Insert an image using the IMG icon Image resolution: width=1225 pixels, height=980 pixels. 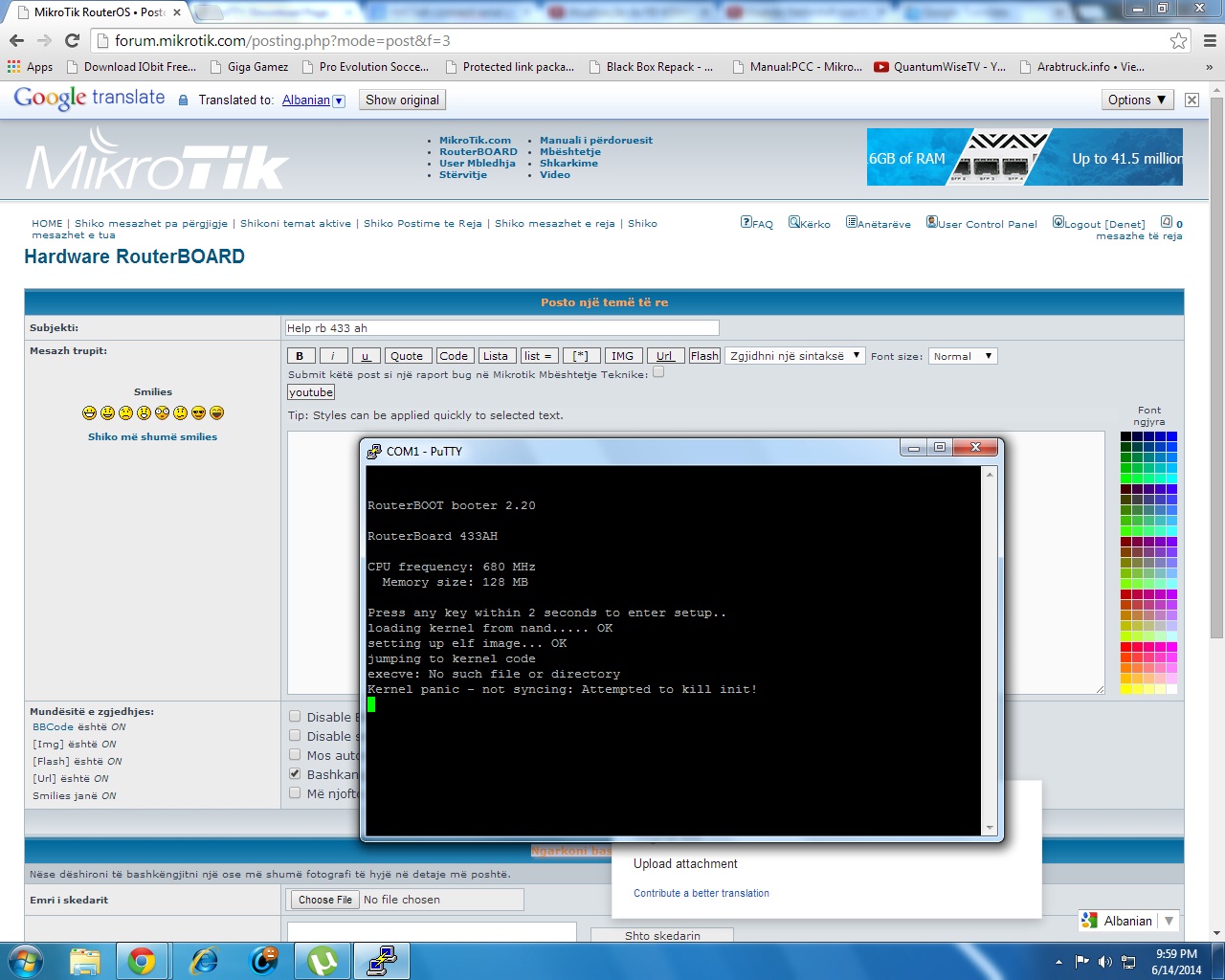[x=623, y=355]
